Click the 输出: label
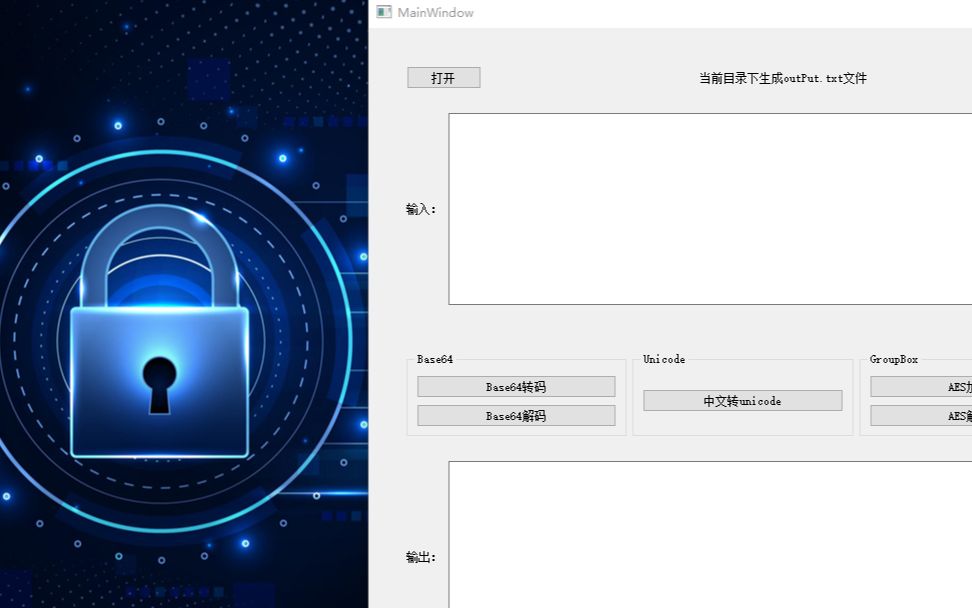Screen dimensions: 972x608 (421, 557)
